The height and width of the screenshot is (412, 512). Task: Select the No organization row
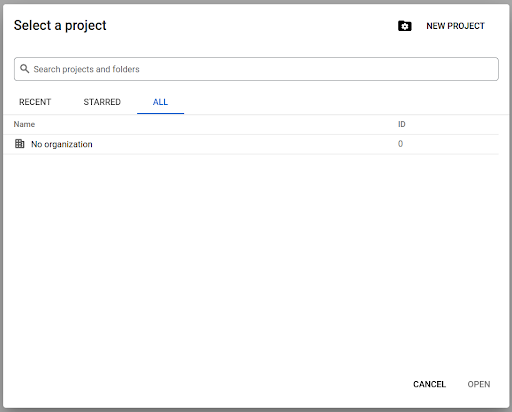click(251, 144)
